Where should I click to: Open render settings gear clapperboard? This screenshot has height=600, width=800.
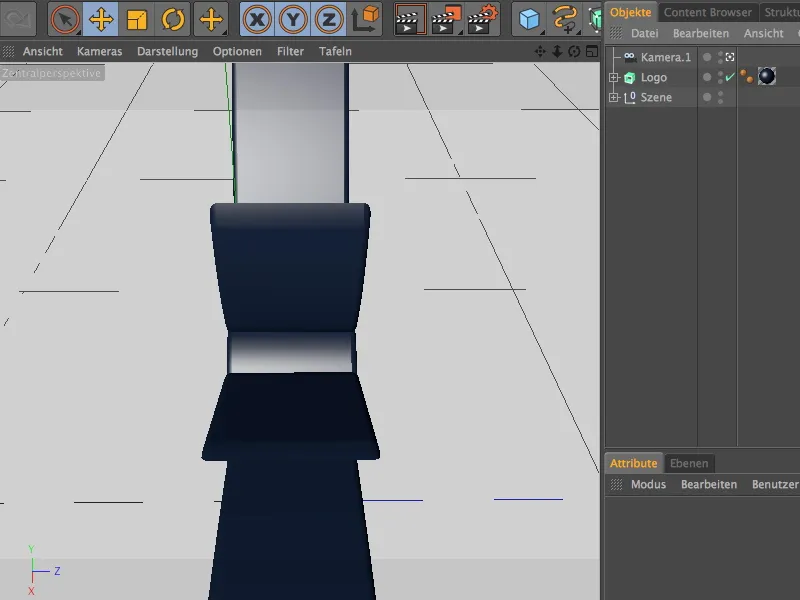coord(482,19)
